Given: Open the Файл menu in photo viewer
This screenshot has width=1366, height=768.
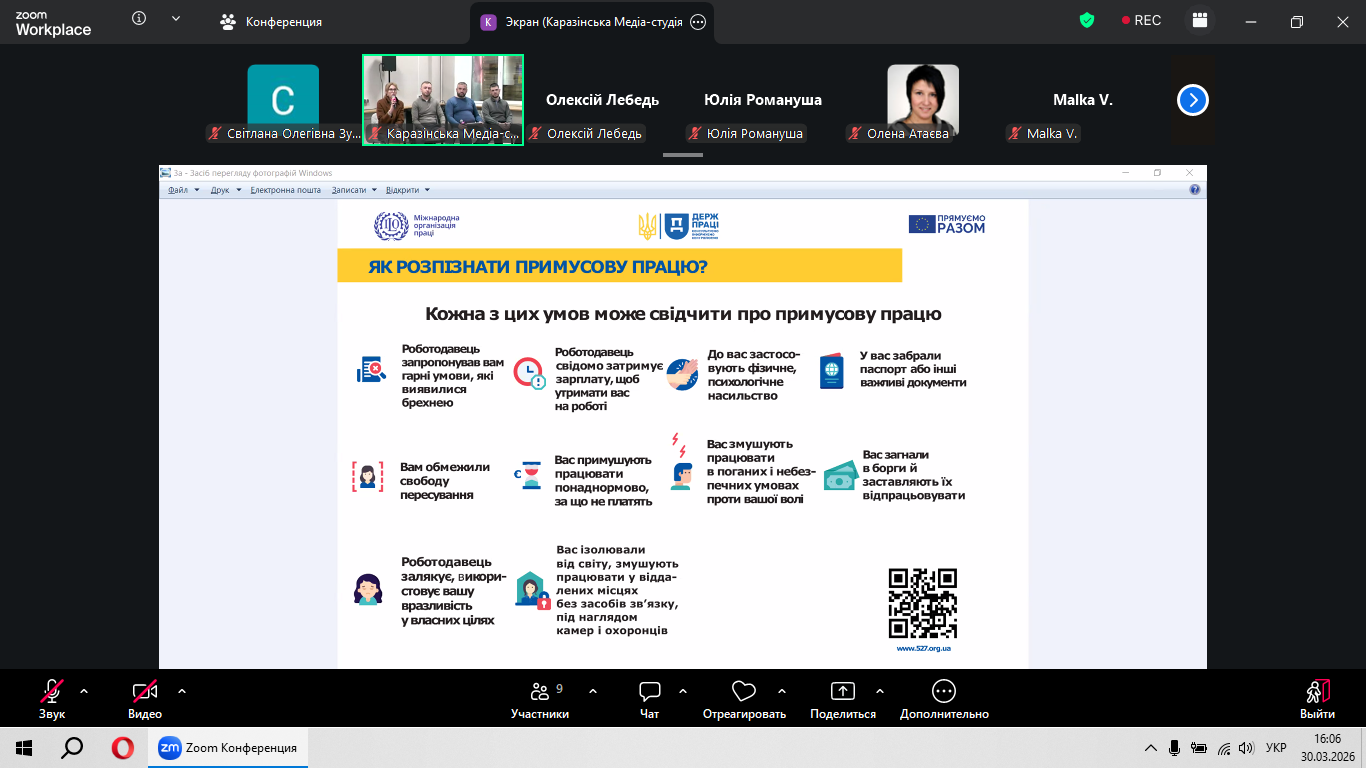Looking at the screenshot, I should 179,189.
